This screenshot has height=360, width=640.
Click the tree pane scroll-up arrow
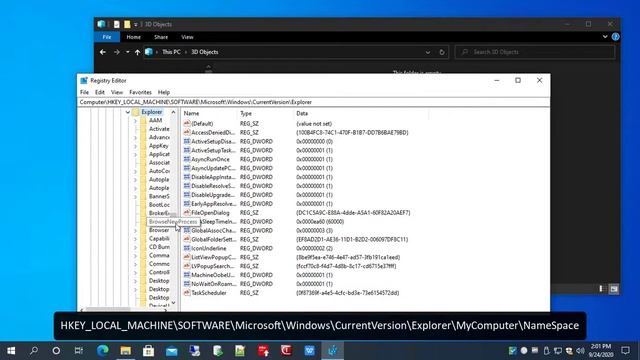[x=173, y=112]
